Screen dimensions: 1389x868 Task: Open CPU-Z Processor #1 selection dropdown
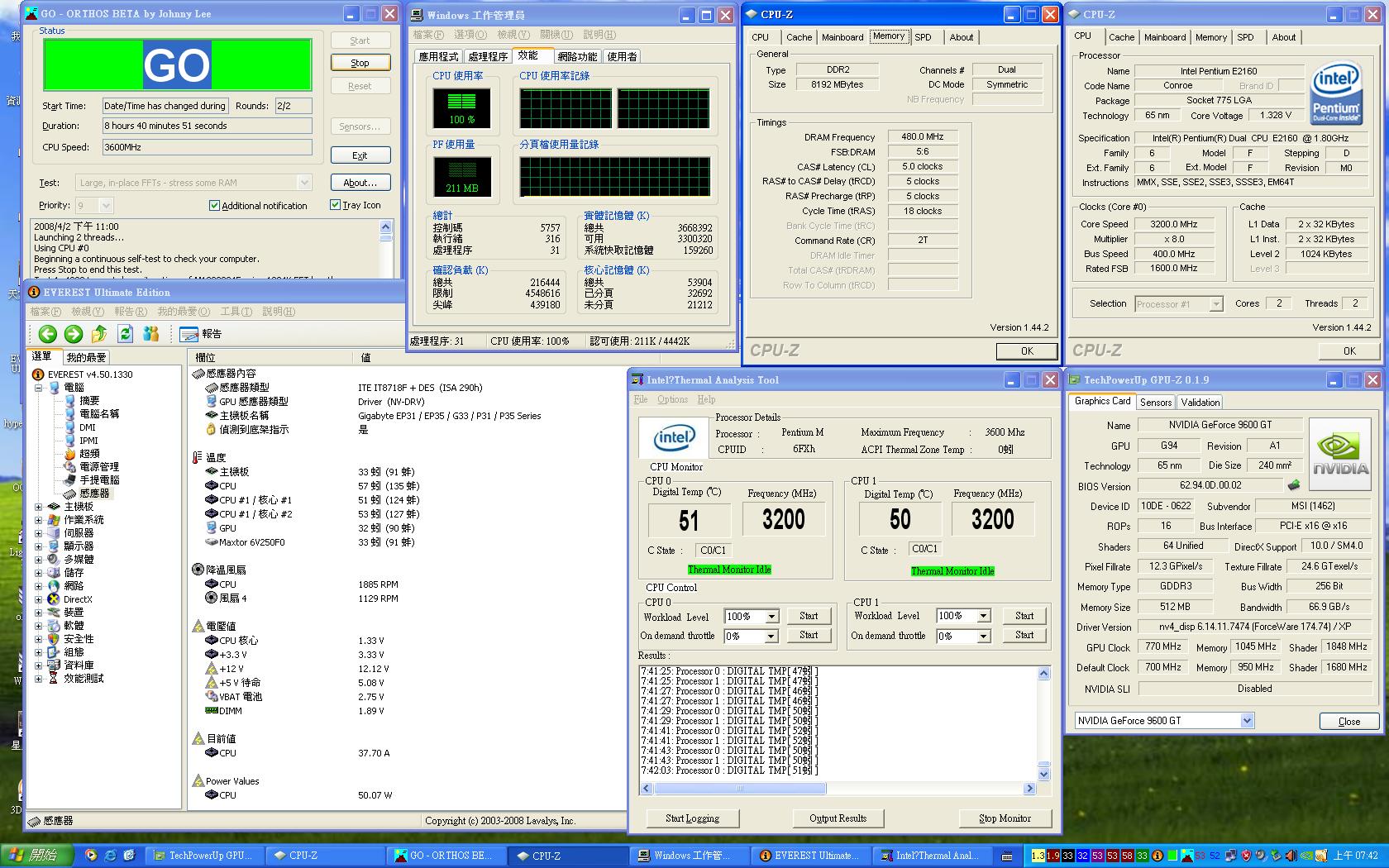tap(1215, 304)
